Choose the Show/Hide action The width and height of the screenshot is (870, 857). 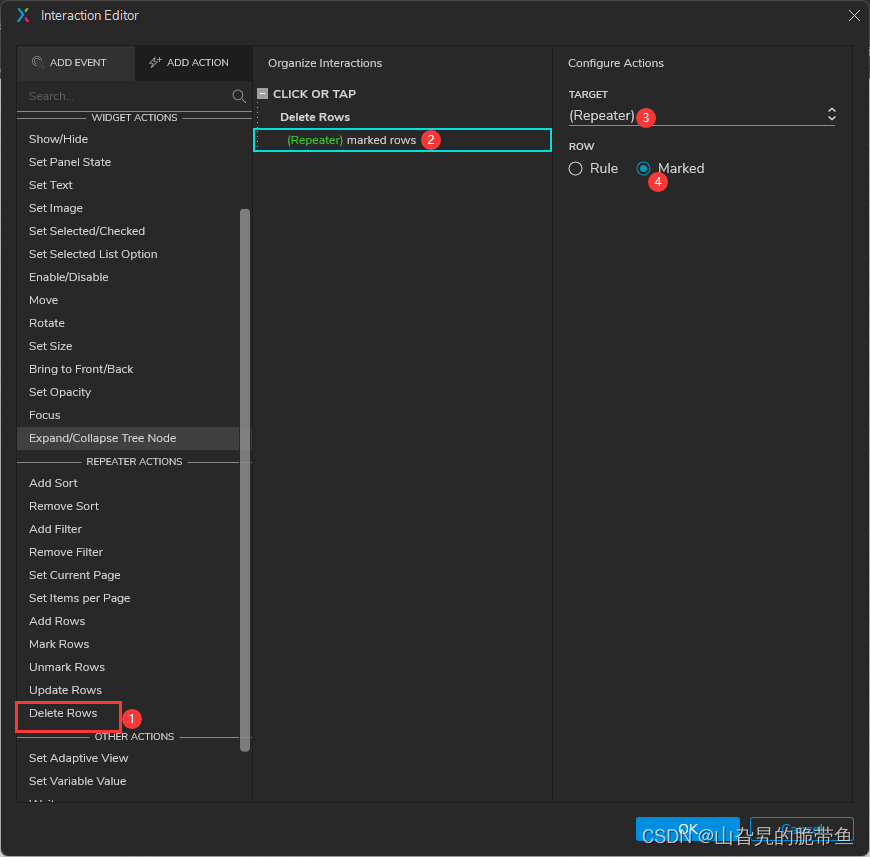tap(58, 139)
